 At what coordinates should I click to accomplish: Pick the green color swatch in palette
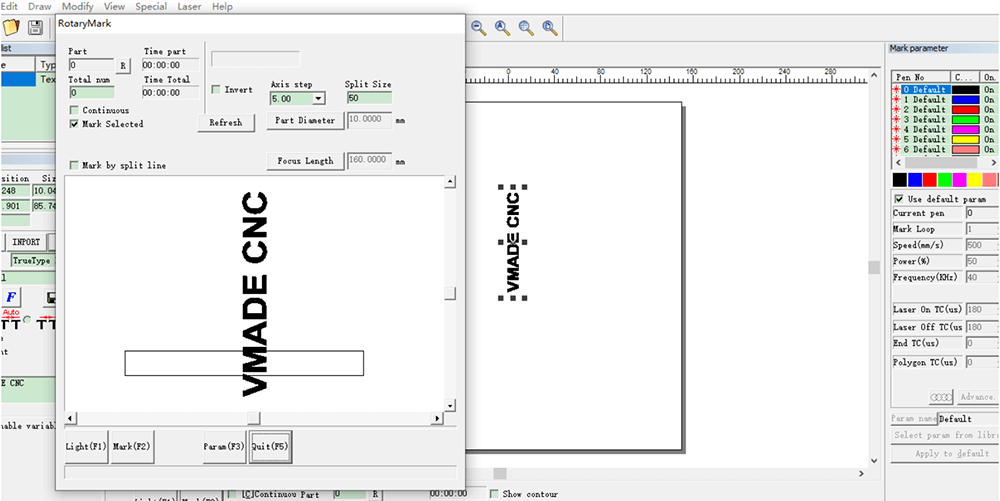[x=945, y=180]
